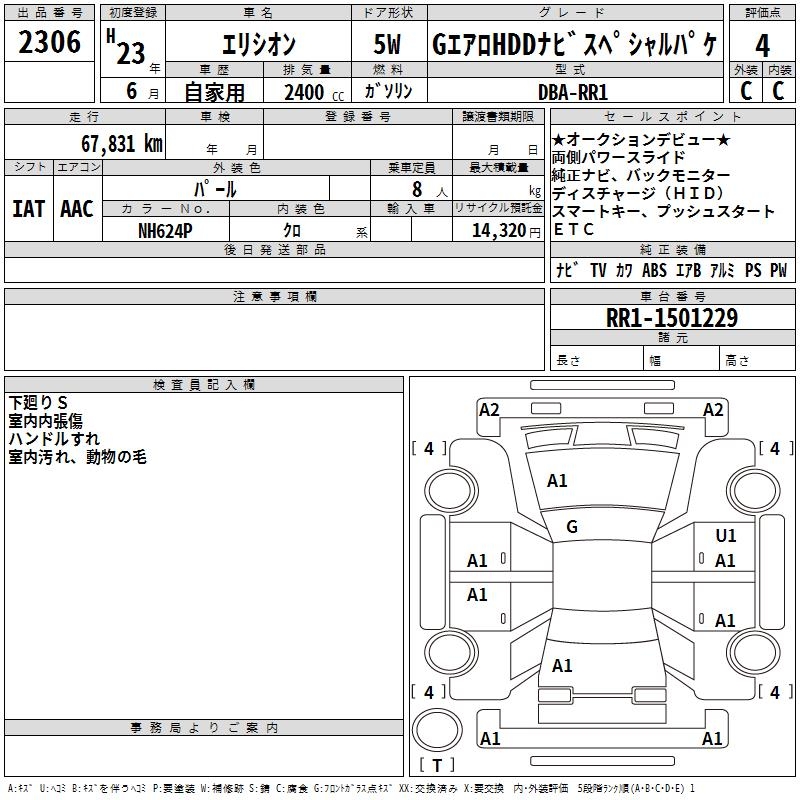Click the mileage value 67,831 km
The height and width of the screenshot is (800, 800).
(121, 143)
